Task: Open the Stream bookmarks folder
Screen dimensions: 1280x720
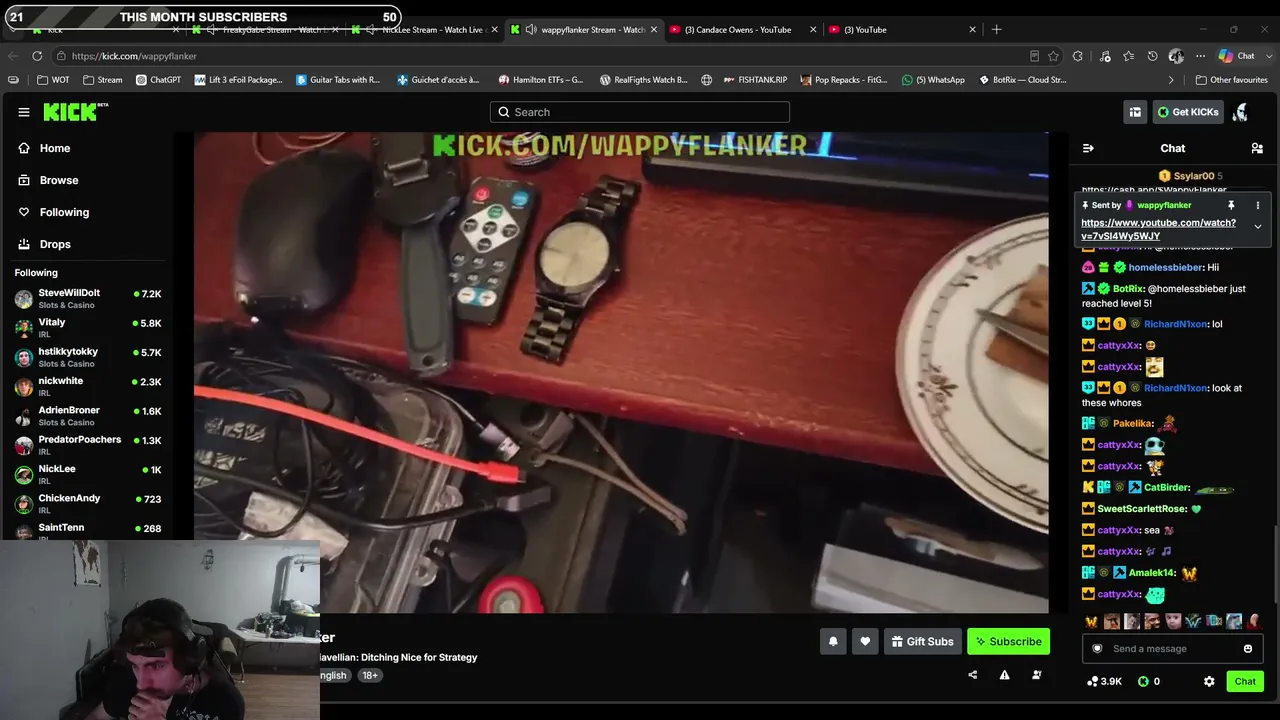Action: [x=103, y=80]
